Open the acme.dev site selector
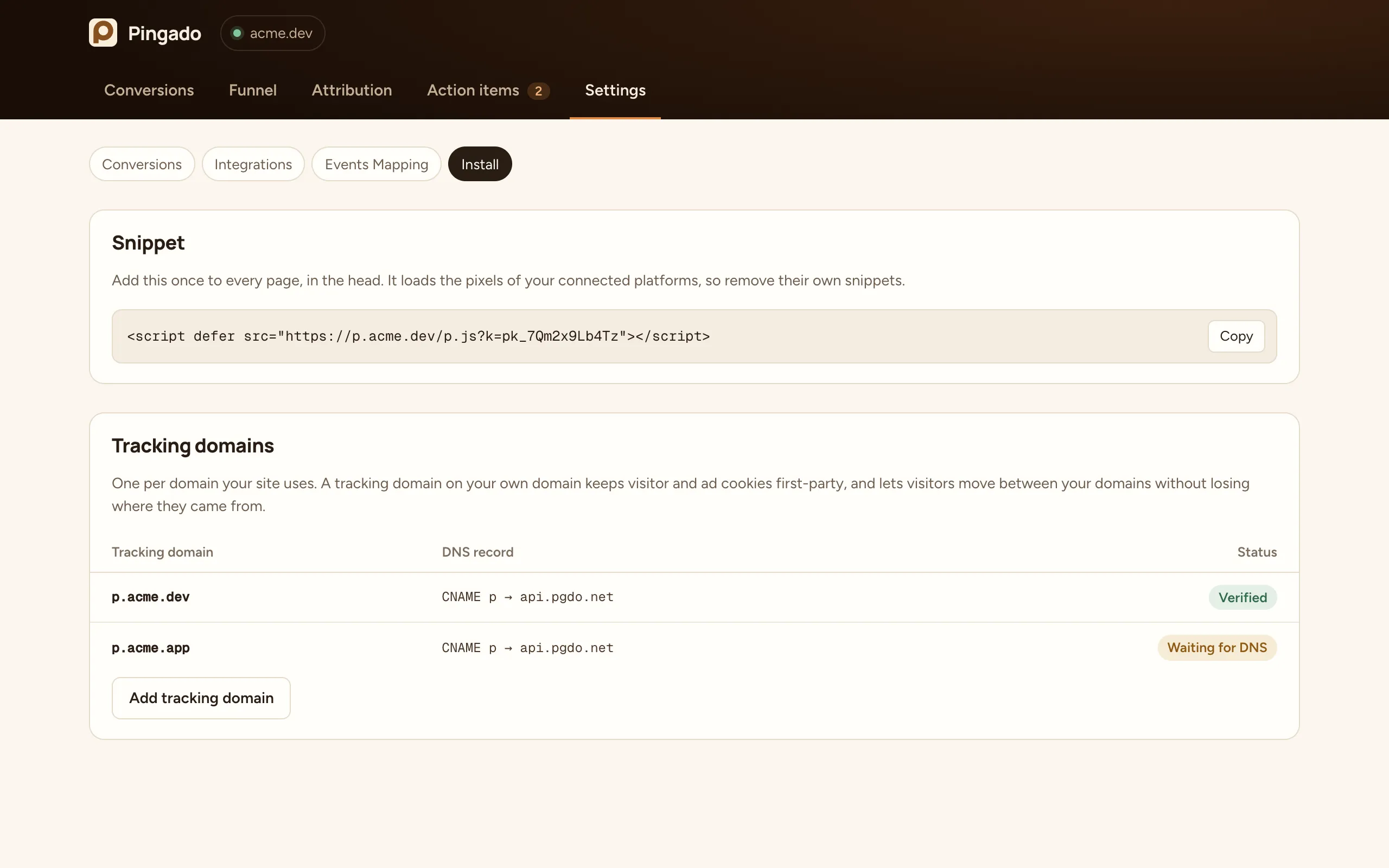The width and height of the screenshot is (1389, 868). [272, 33]
